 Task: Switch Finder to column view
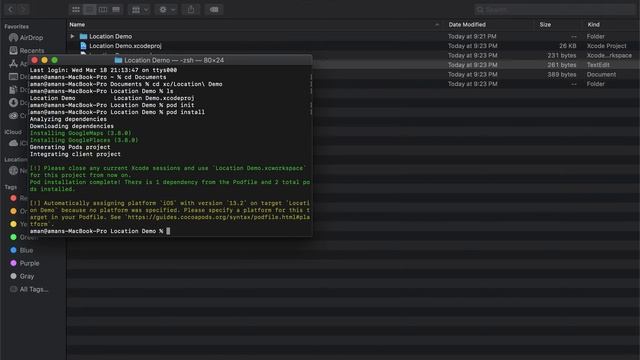pyautogui.click(x=103, y=9)
